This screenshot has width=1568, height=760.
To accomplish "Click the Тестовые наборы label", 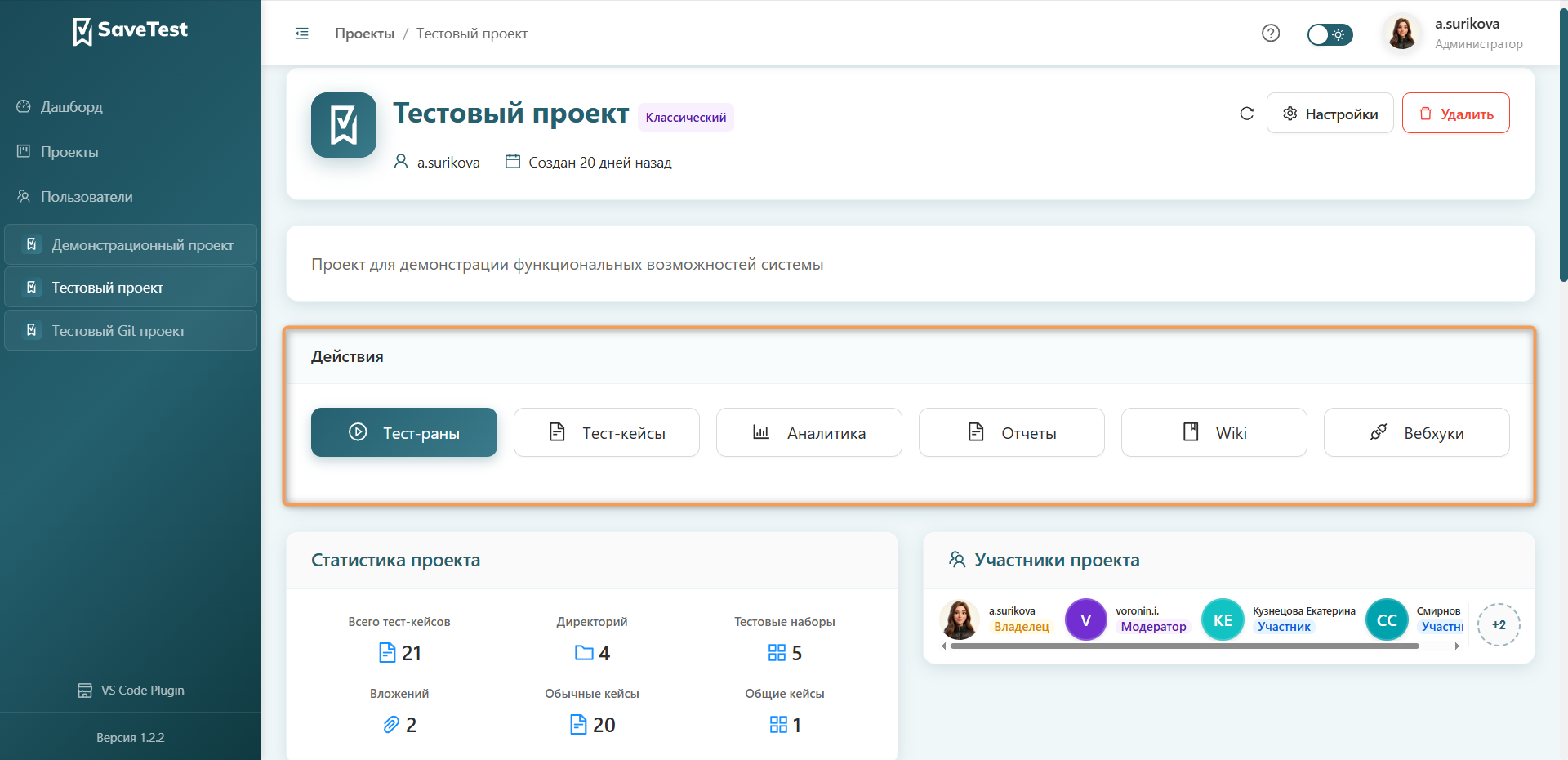I will (x=784, y=622).
